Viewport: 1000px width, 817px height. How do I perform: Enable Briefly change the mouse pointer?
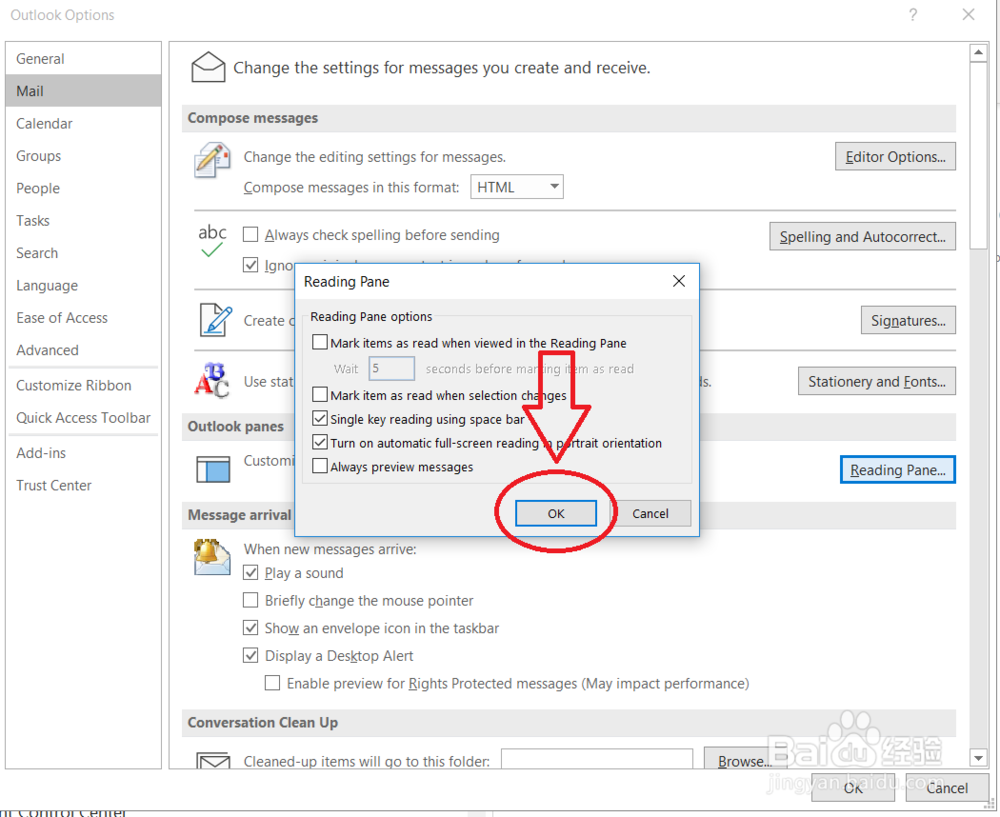pyautogui.click(x=251, y=600)
